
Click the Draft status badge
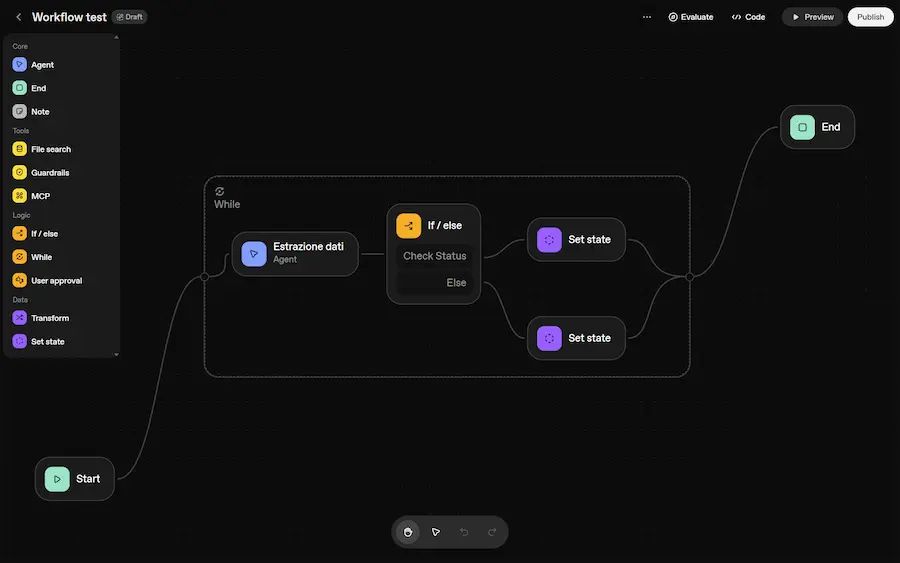(x=129, y=17)
